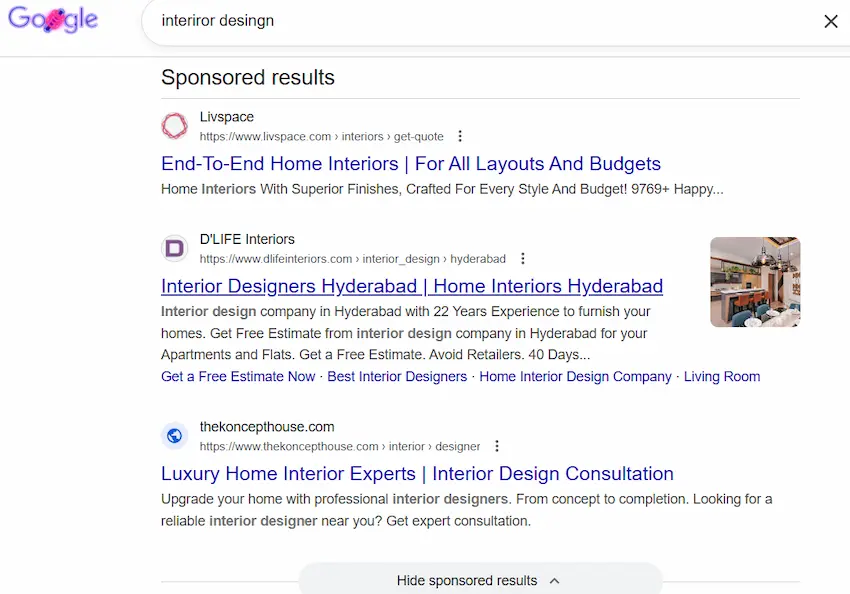Open 'Interior Designers Hyderabad' link
The image size is (850, 594).
412,286
